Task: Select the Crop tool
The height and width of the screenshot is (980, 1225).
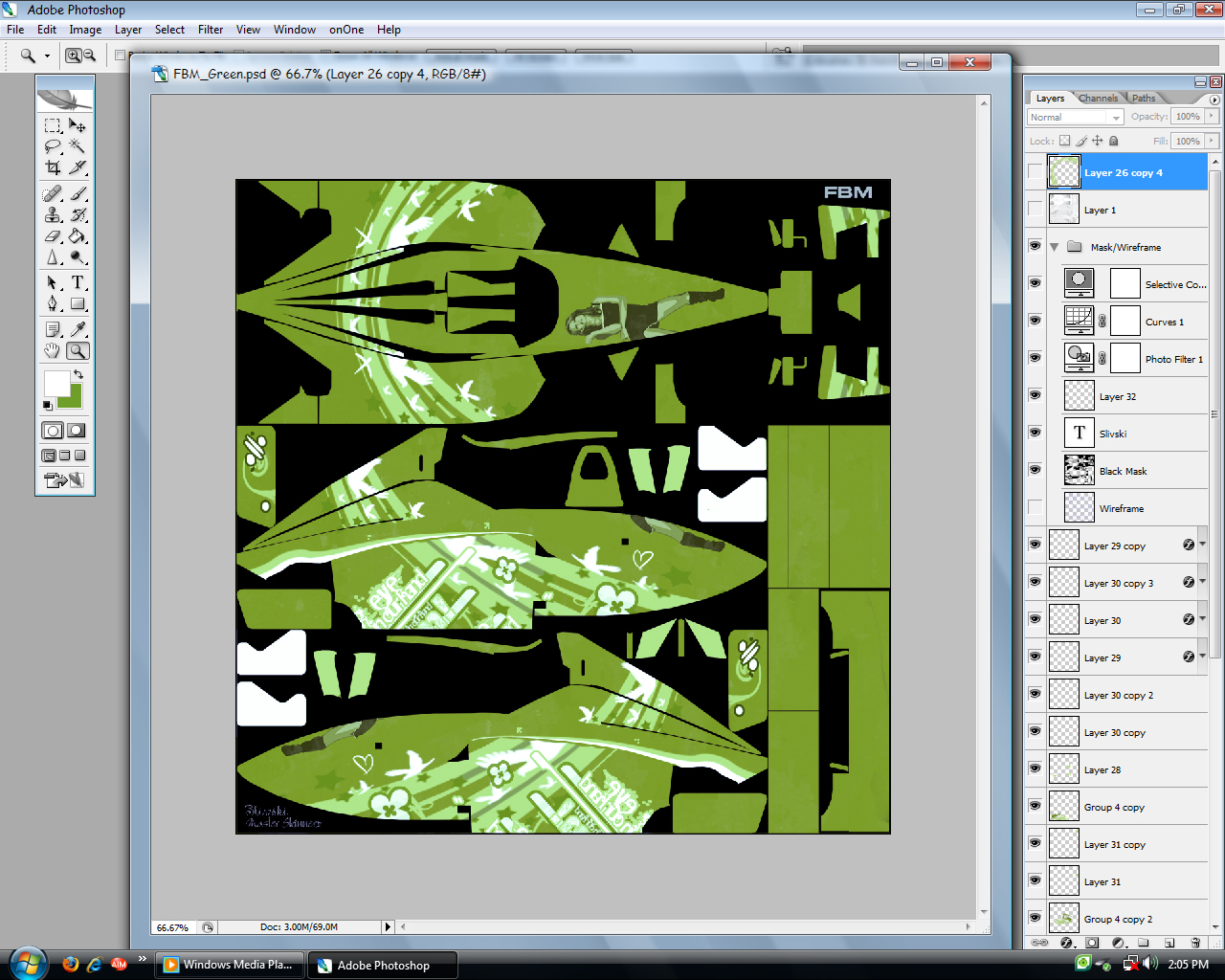Action: tap(53, 167)
